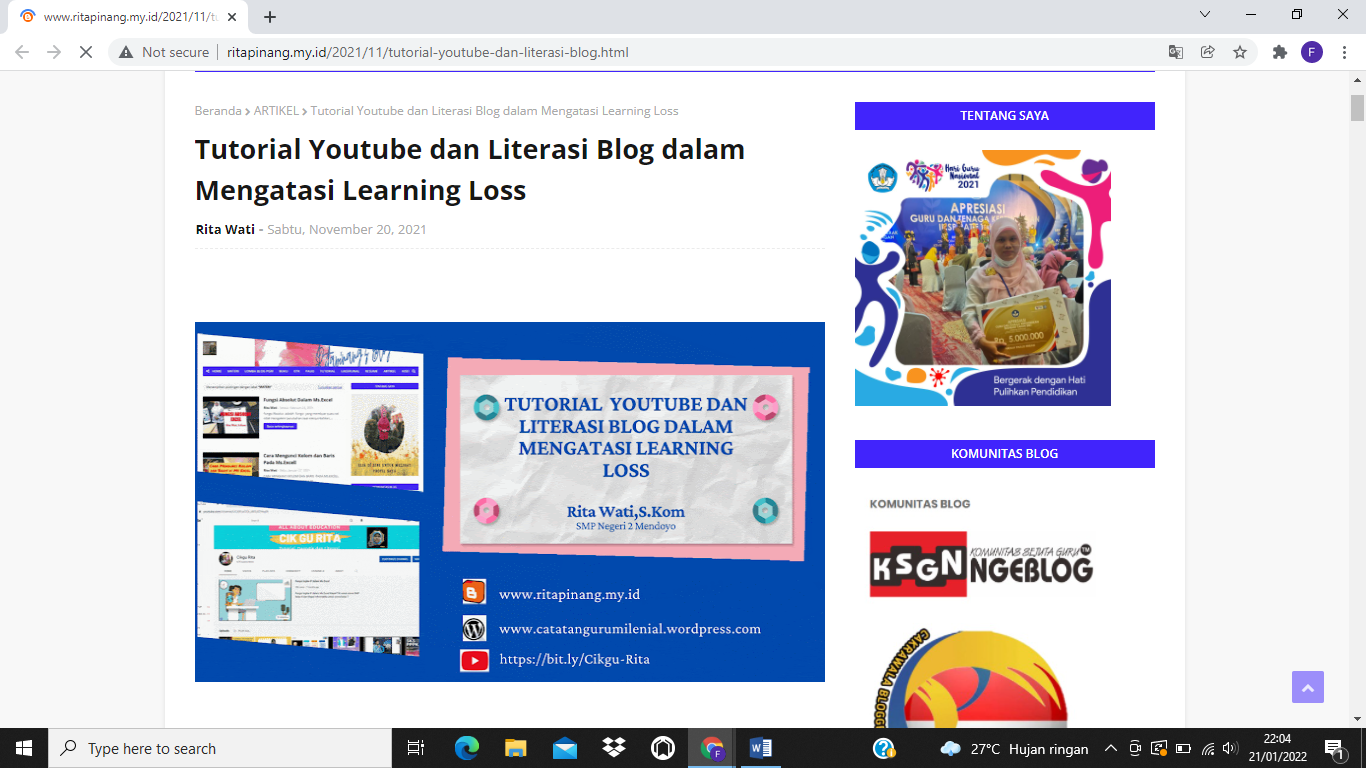The image size is (1366, 768).
Task: Open Dropbox from the taskbar
Action: pyautogui.click(x=613, y=748)
